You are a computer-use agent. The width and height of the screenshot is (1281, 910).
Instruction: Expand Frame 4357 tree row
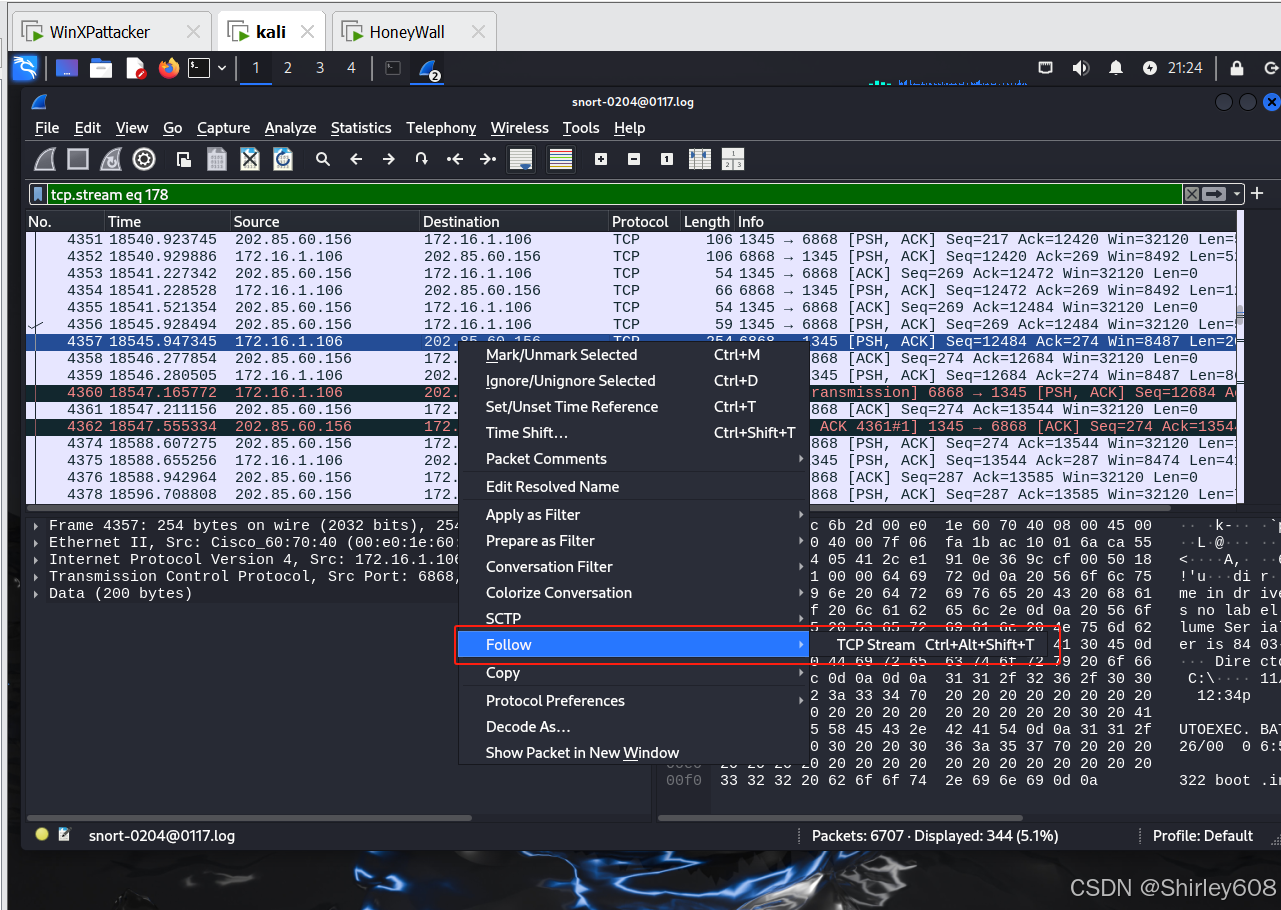click(36, 526)
